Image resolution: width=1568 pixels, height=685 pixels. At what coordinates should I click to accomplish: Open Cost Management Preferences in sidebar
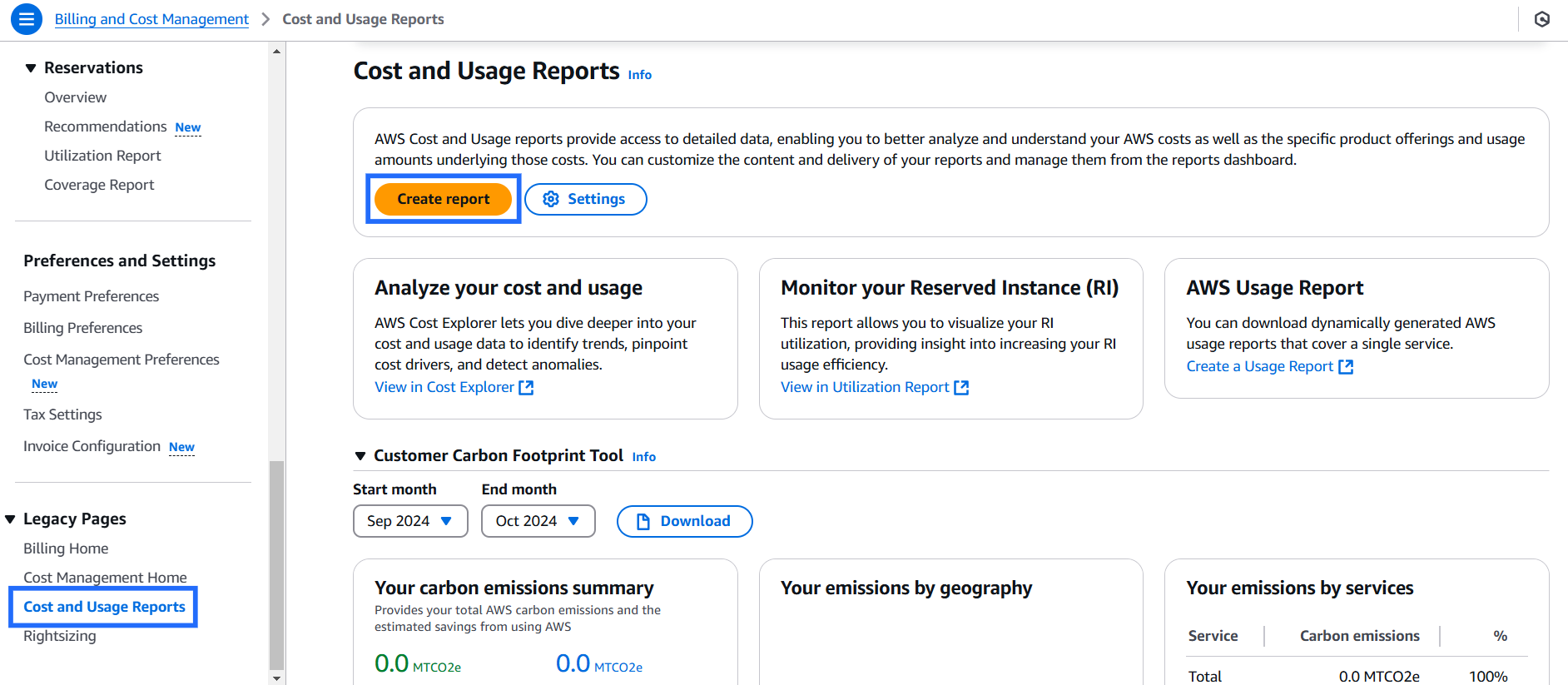pos(122,360)
